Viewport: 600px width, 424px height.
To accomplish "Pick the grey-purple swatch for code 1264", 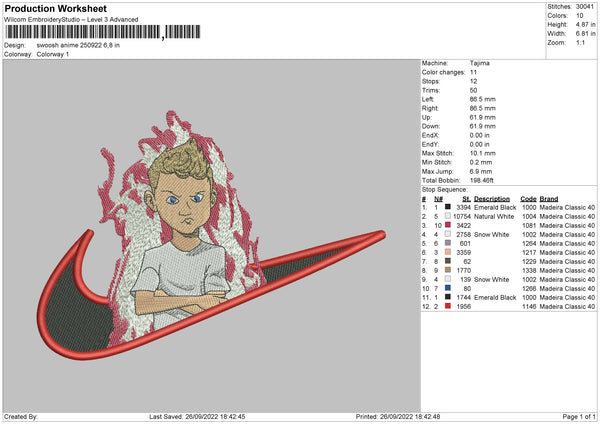I will click(448, 243).
